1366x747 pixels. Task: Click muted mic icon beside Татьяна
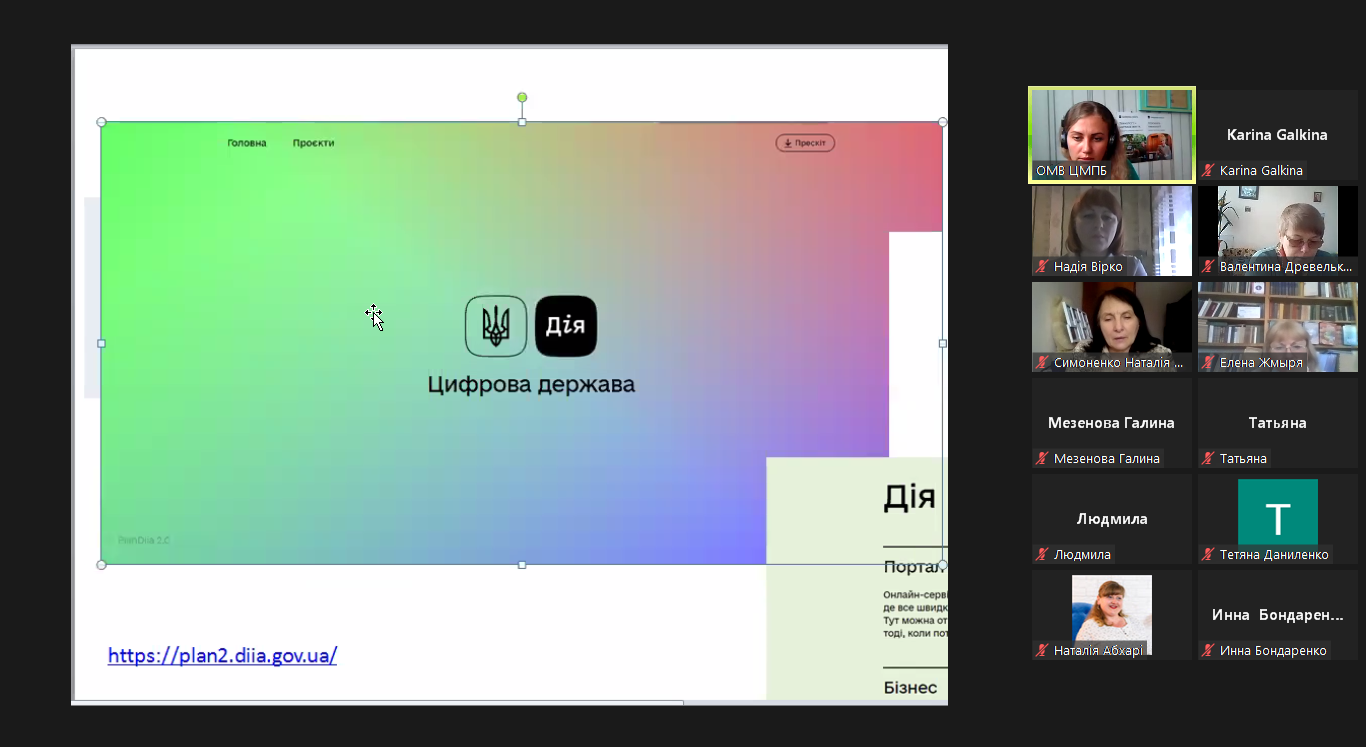1208,459
